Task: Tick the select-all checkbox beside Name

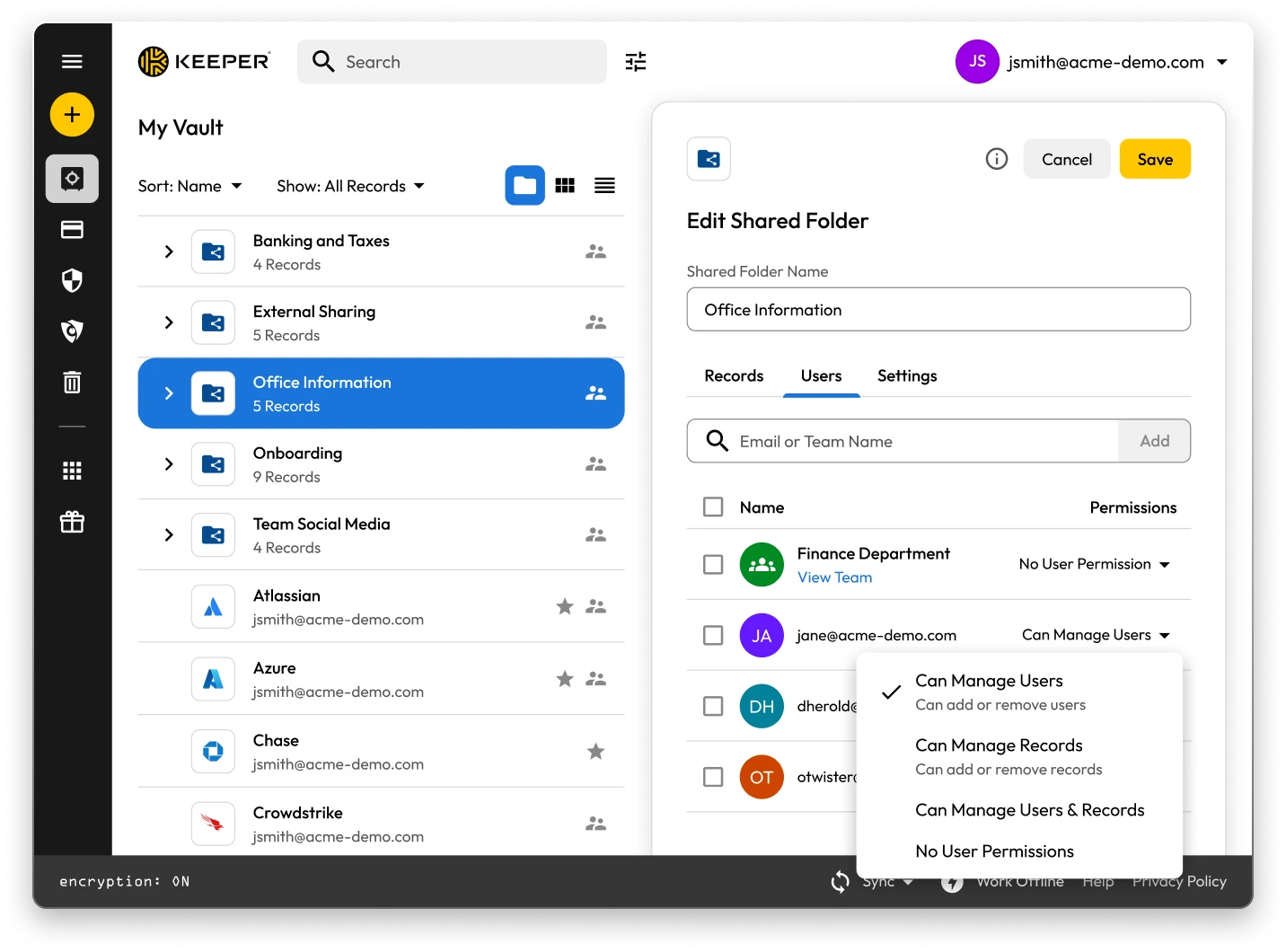Action: 713,507
